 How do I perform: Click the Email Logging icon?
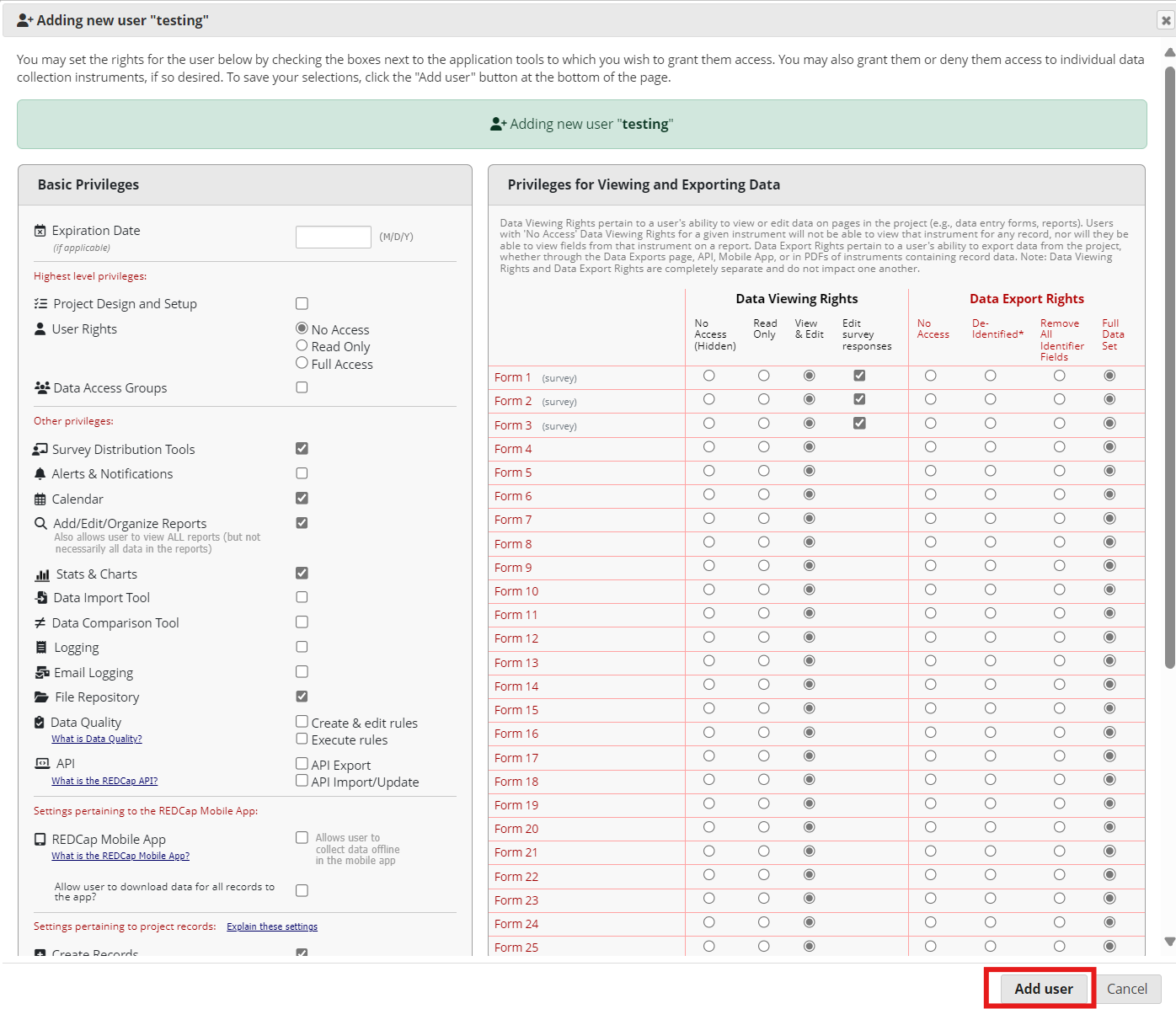(x=40, y=672)
